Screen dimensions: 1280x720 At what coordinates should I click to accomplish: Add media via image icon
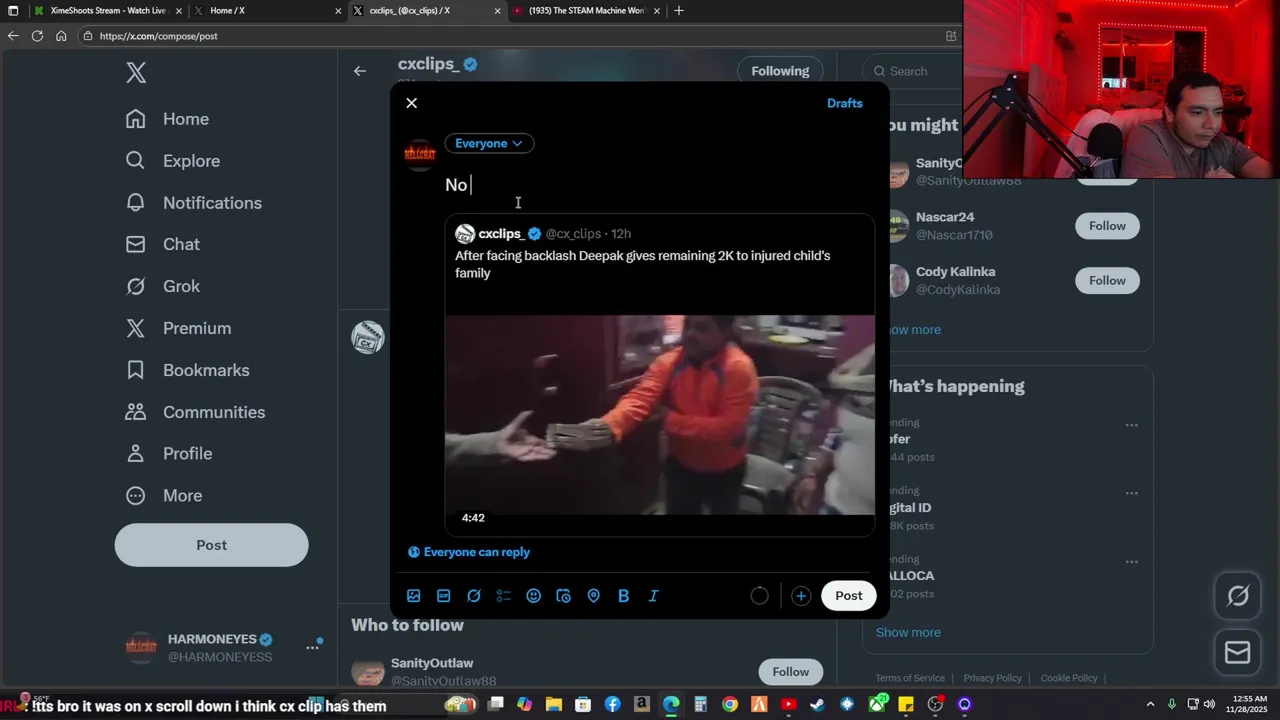click(x=414, y=596)
